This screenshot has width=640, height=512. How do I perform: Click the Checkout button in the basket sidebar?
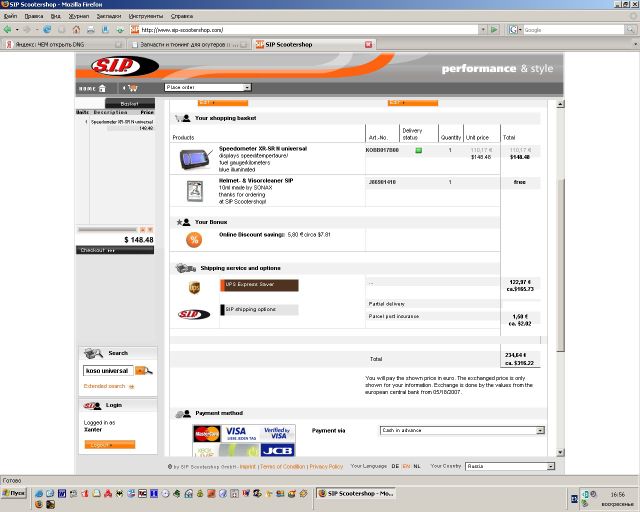point(115,250)
